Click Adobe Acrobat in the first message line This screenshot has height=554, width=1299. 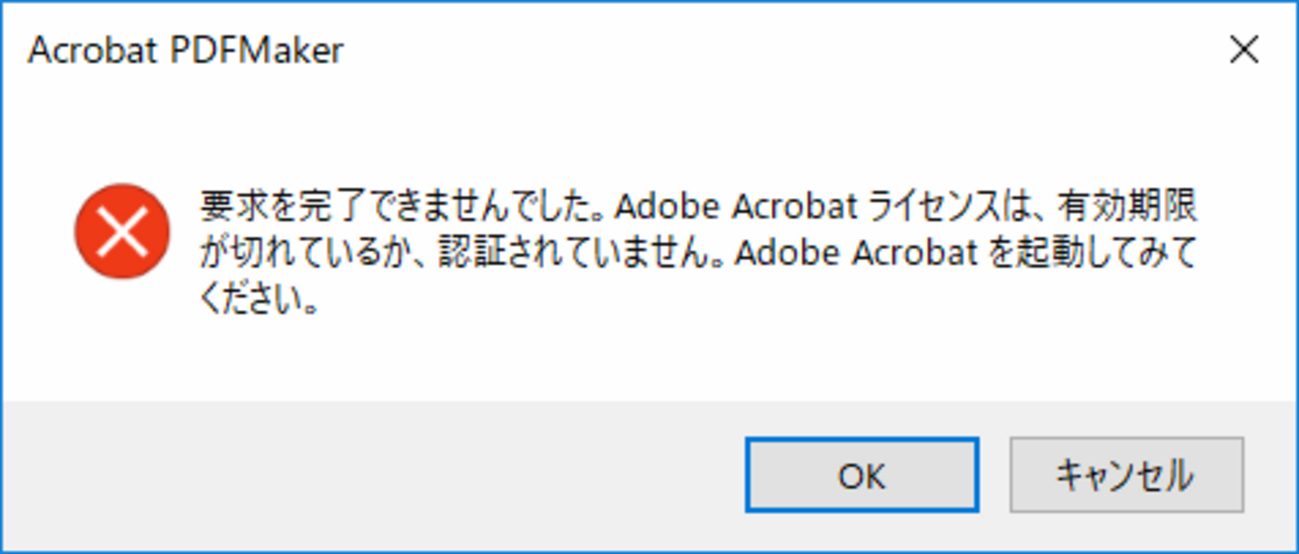735,207
